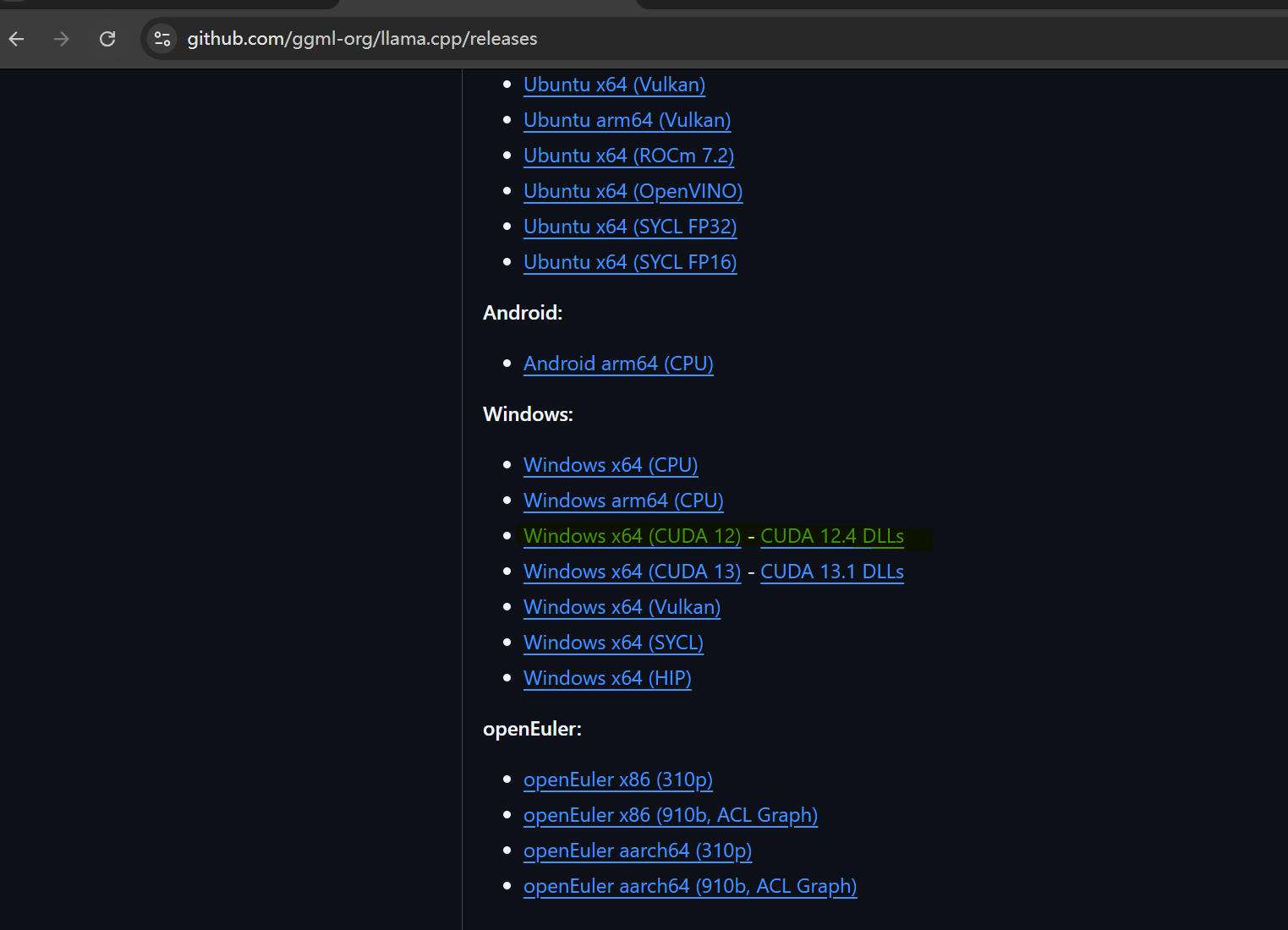Select the Ubuntu x64 (OpenVINO) link

pos(633,191)
